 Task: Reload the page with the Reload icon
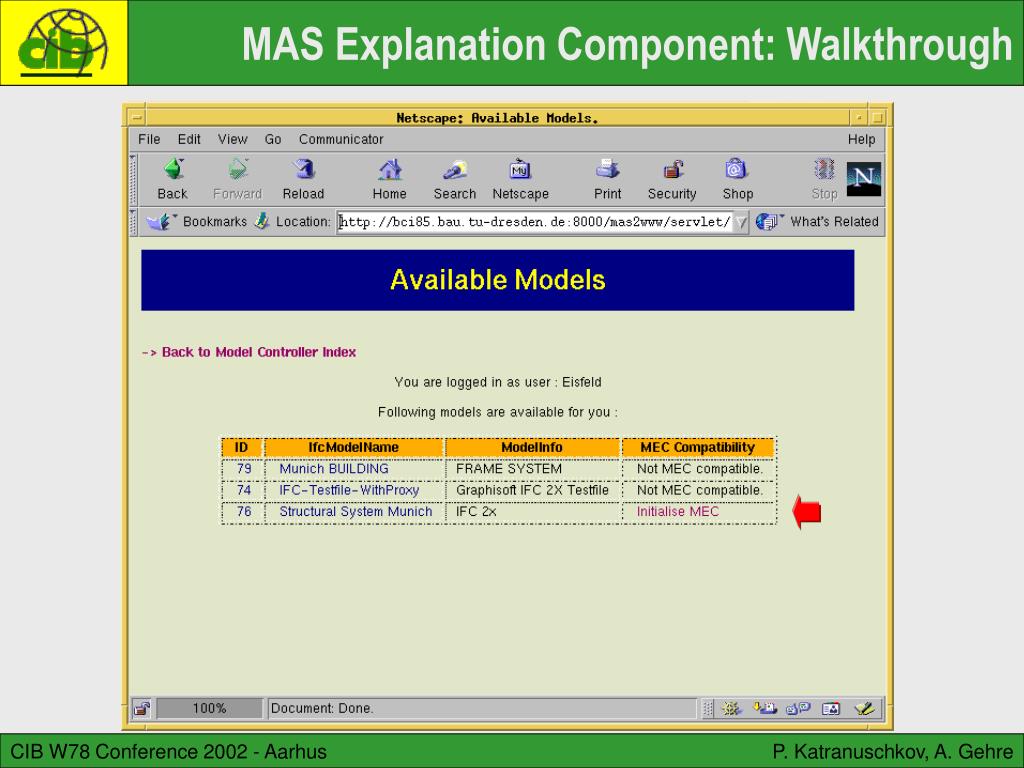pyautogui.click(x=304, y=170)
